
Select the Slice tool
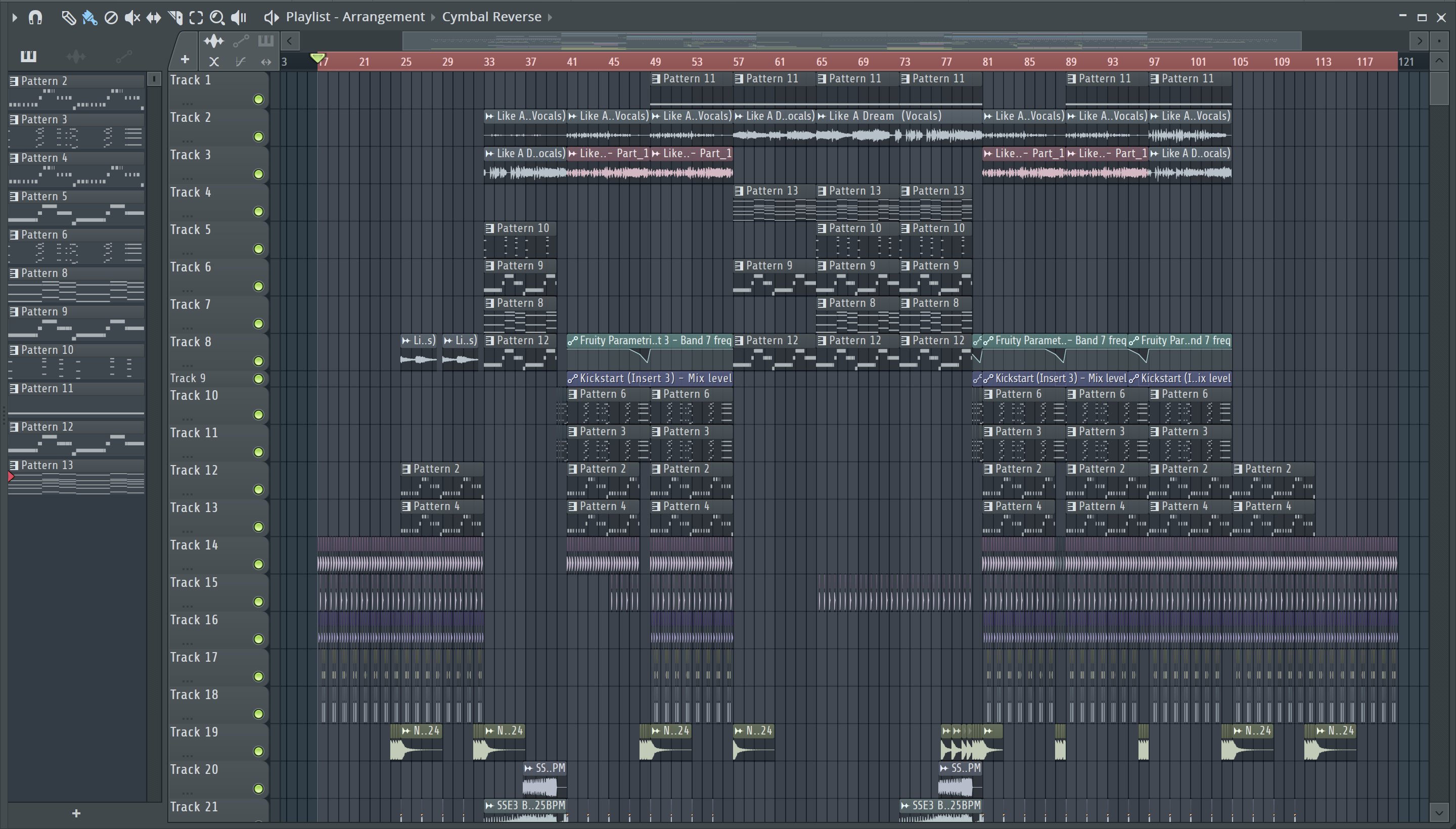click(x=175, y=17)
